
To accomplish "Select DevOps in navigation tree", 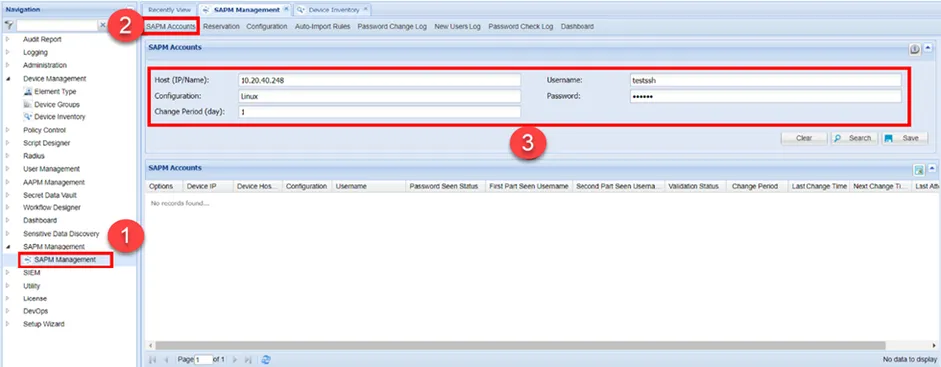I will 35,311.
